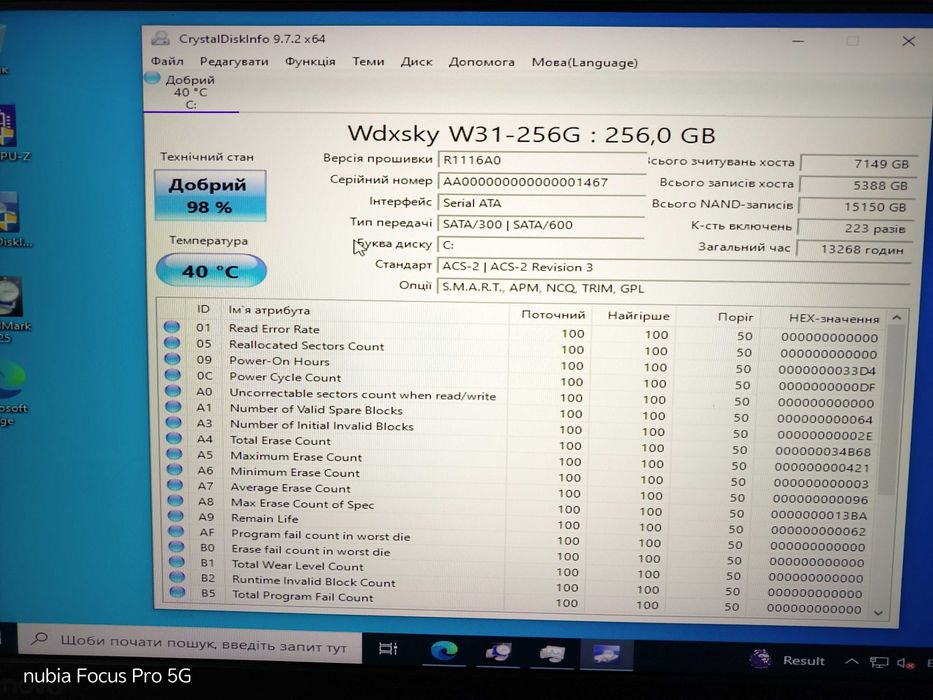
Task: Click status icon of Number of Initial Invalid Blocks
Action: pos(173,422)
